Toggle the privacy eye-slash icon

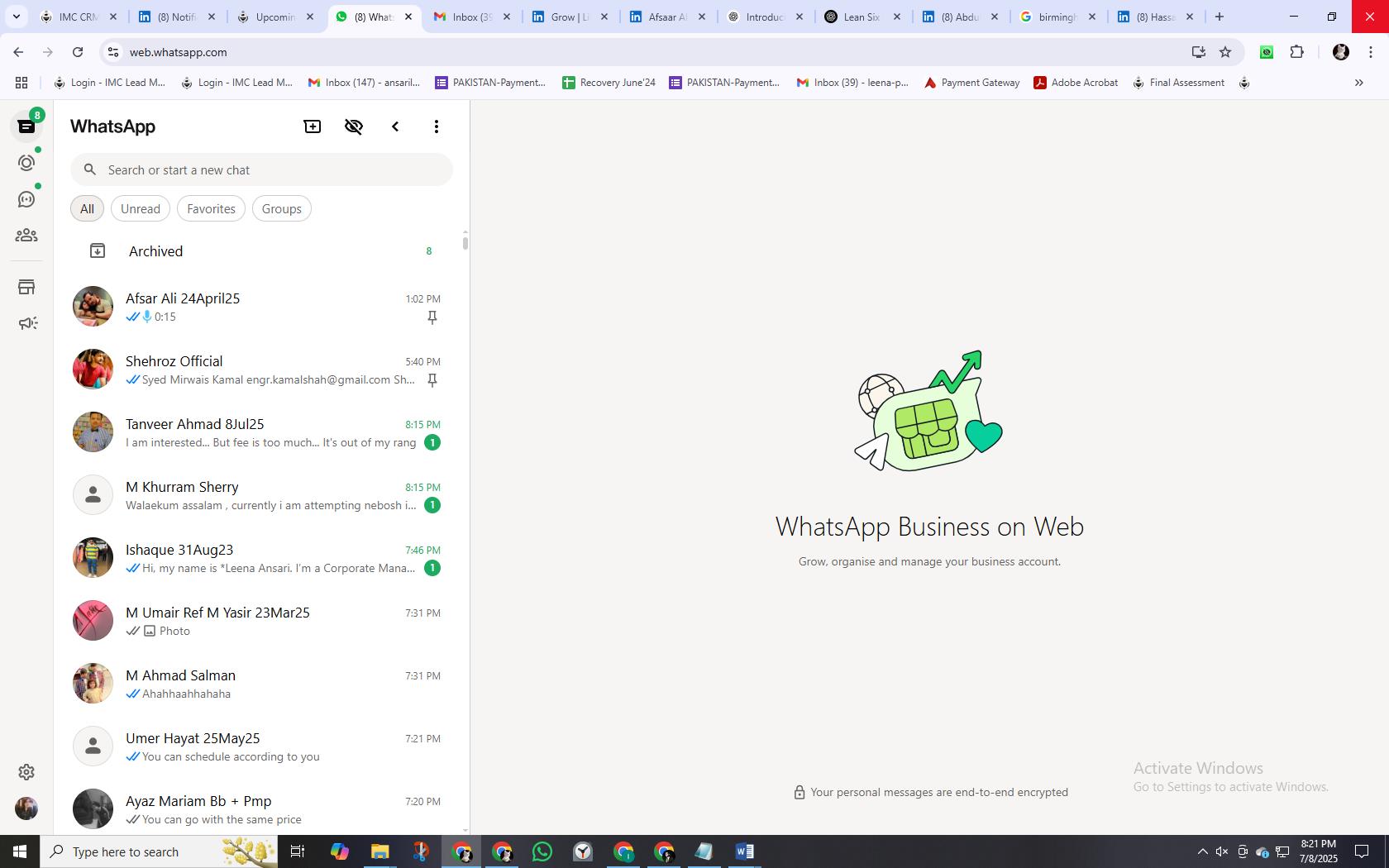[354, 126]
